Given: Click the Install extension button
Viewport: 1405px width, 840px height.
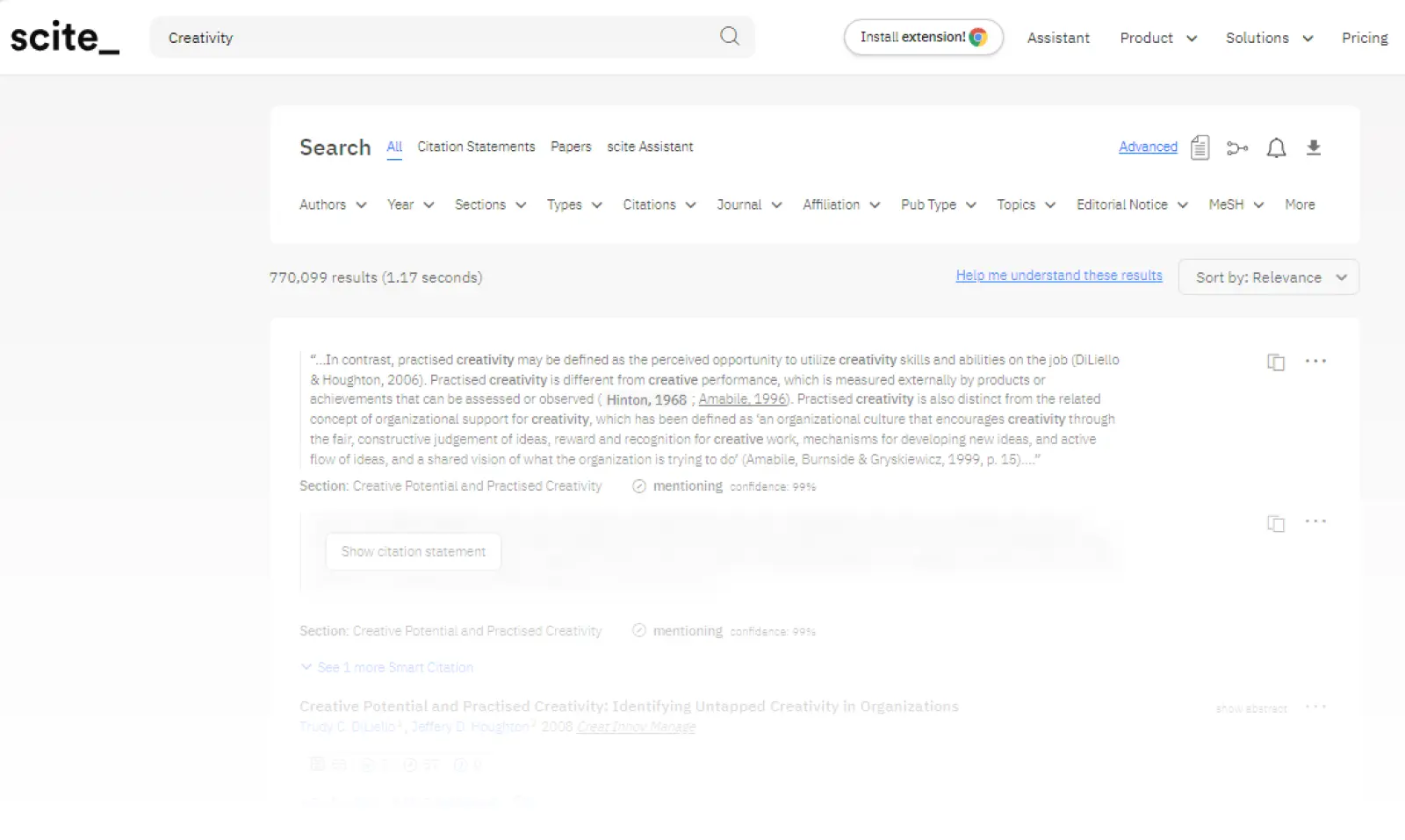Looking at the screenshot, I should [924, 37].
